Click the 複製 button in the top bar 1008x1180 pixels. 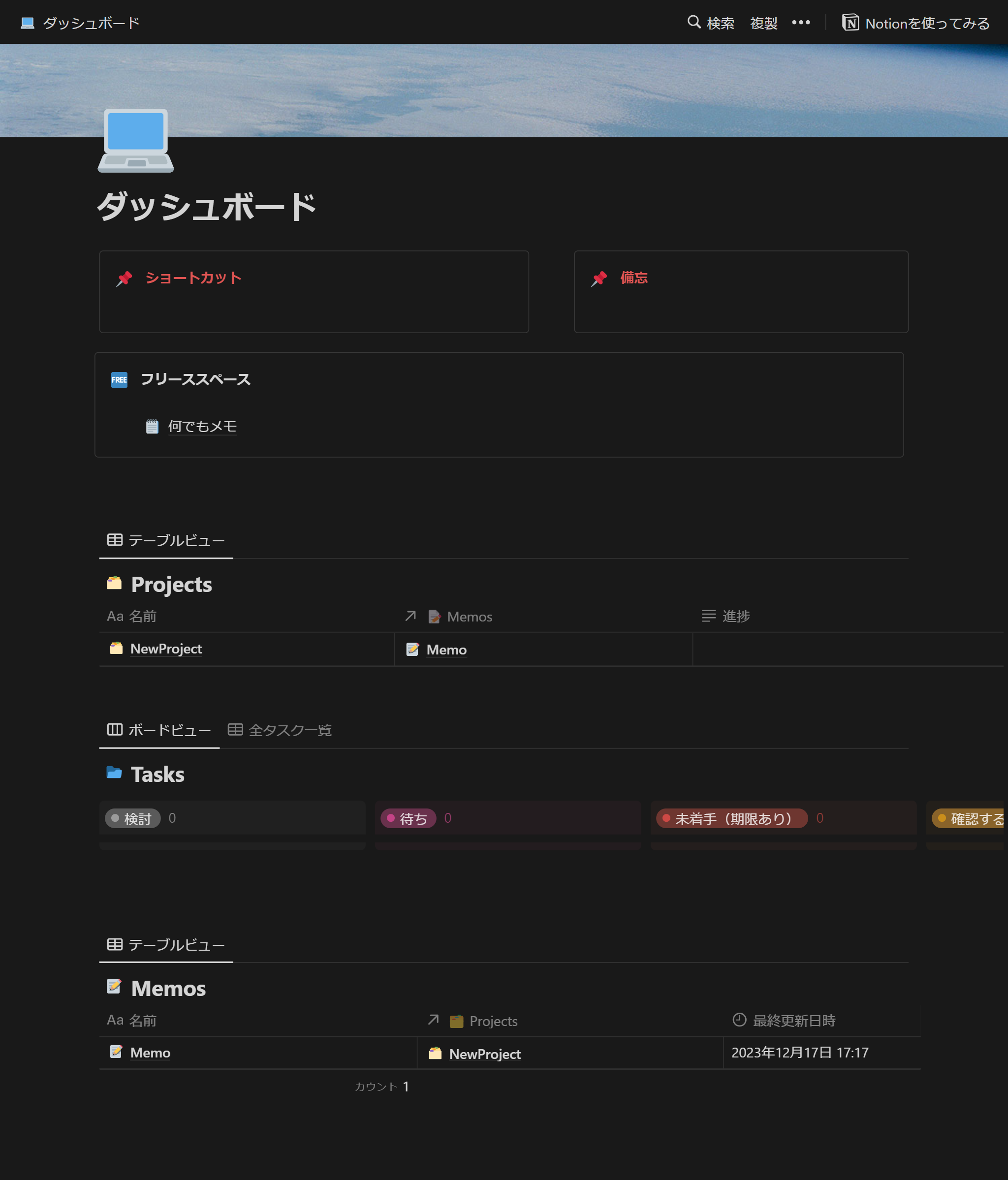coord(763,23)
